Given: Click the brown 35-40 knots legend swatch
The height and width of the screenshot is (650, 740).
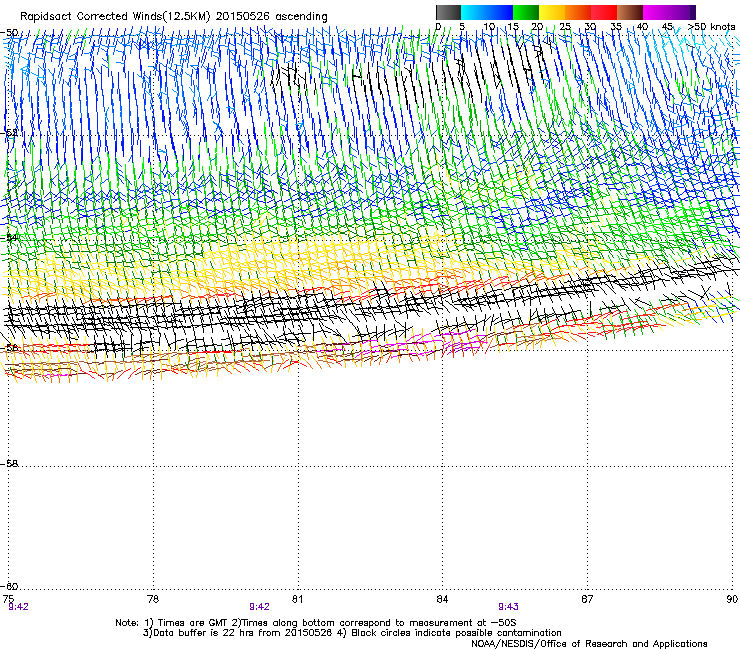Looking at the screenshot, I should [x=630, y=12].
